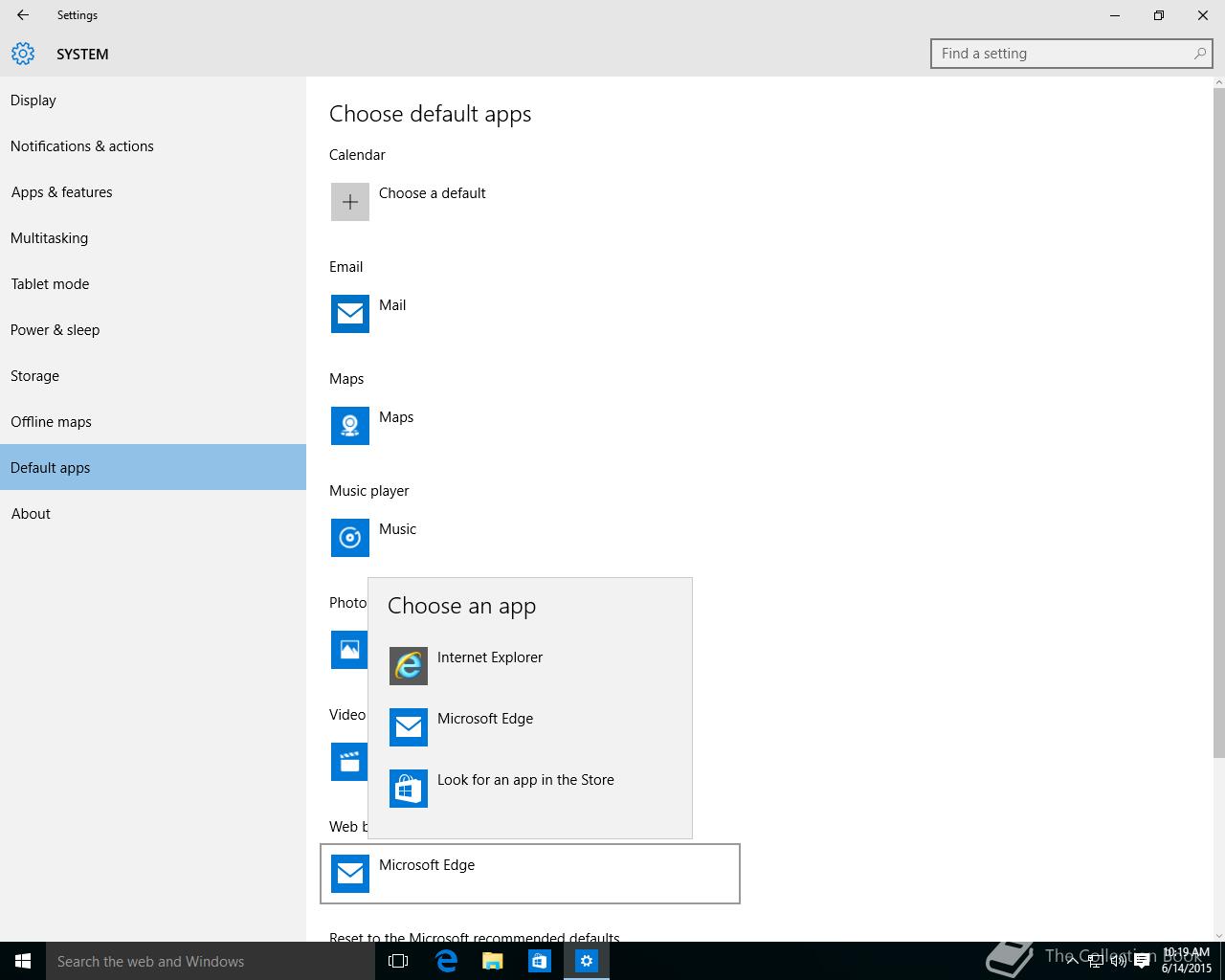Click the back arrow in Settings title bar
The width and height of the screenshot is (1225, 980).
coord(22,15)
